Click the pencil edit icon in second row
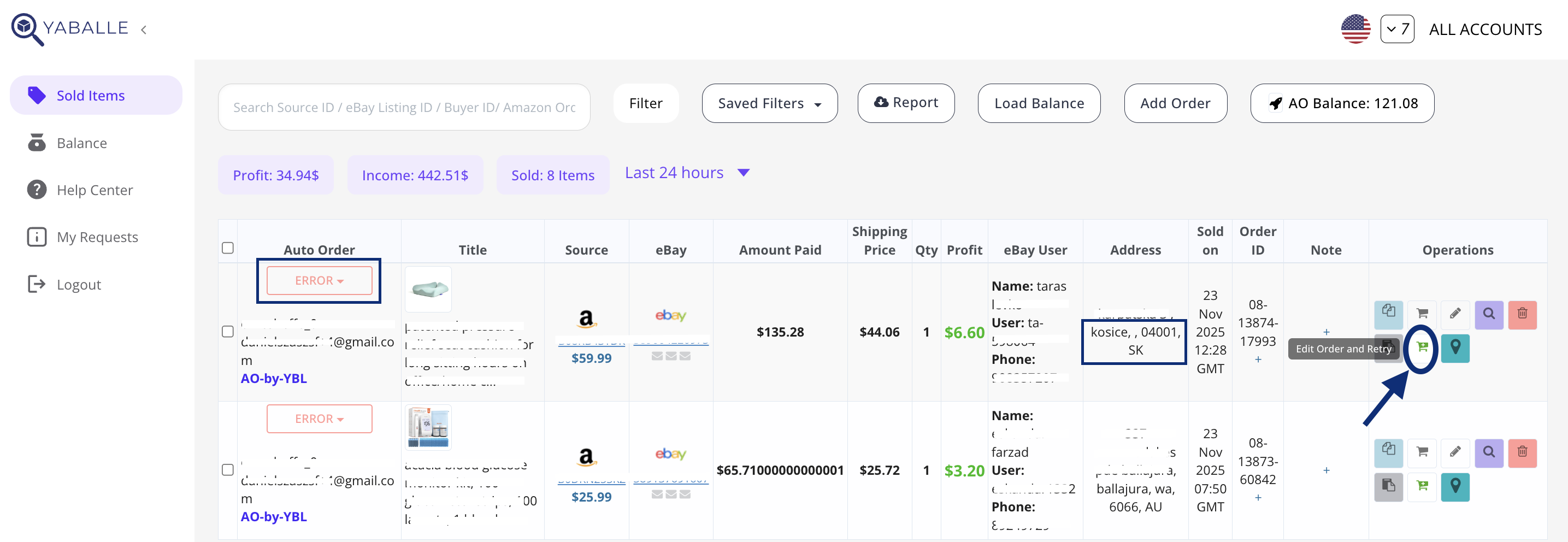Viewport: 1568px width, 542px height. (x=1455, y=452)
